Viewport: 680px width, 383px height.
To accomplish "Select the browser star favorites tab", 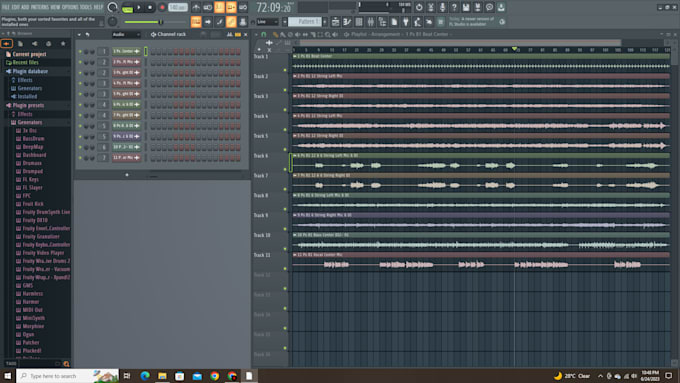I will [x=63, y=43].
